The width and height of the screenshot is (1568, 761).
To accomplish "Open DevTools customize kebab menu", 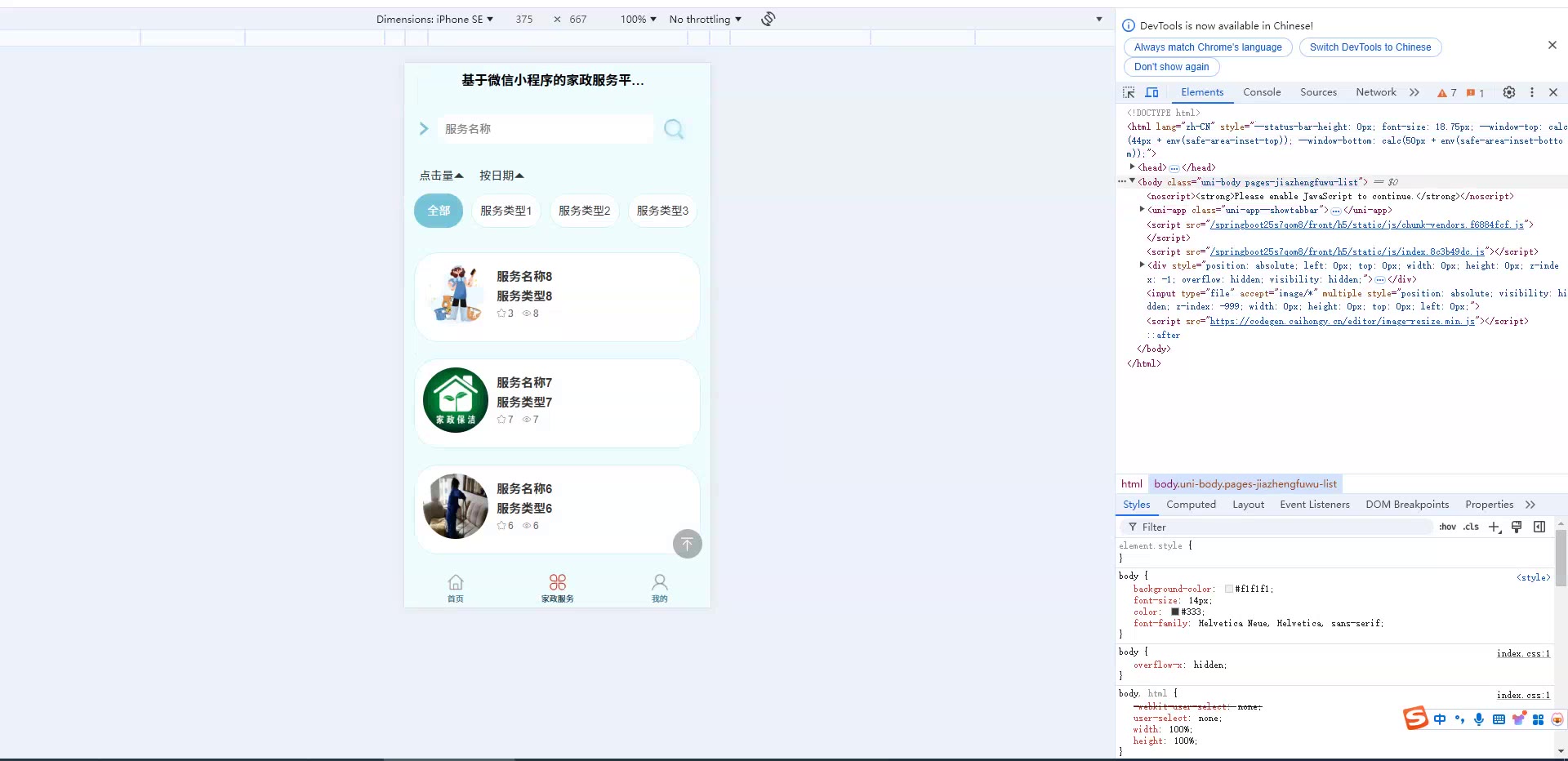I will point(1532,92).
